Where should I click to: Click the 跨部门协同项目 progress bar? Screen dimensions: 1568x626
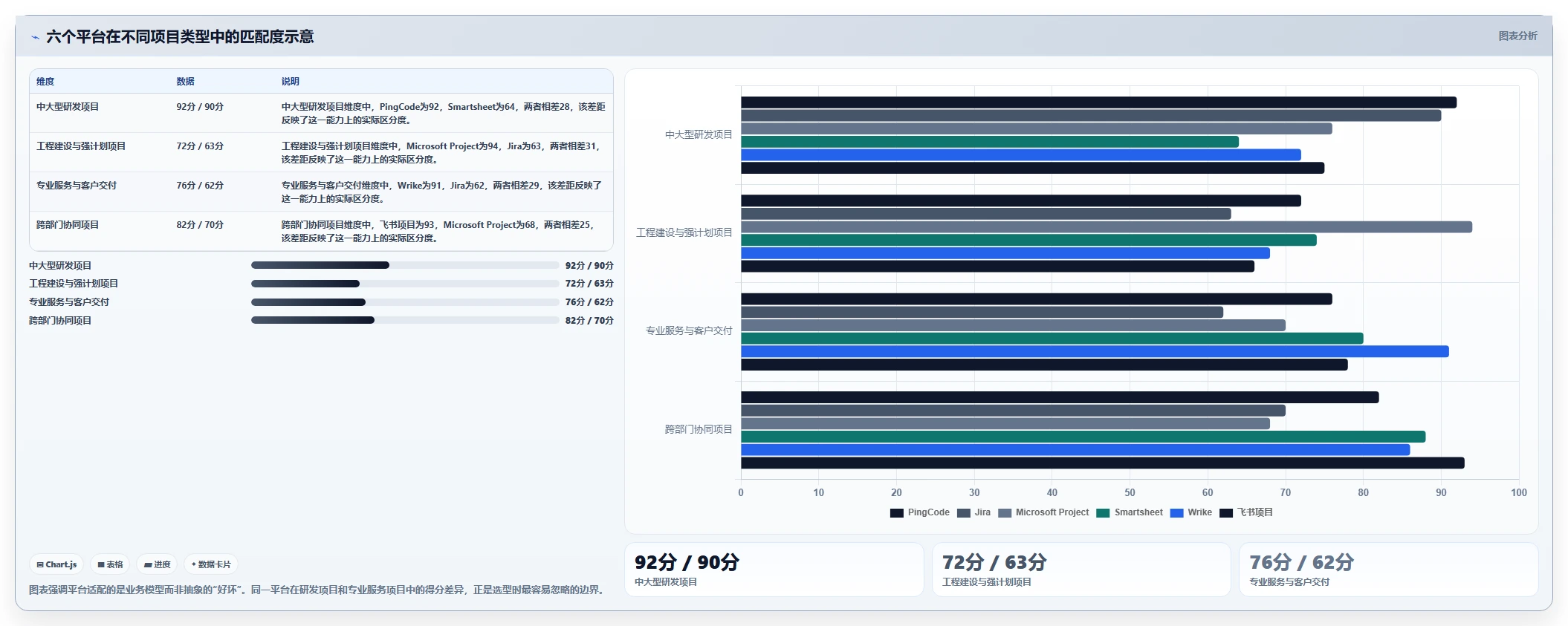(405, 320)
